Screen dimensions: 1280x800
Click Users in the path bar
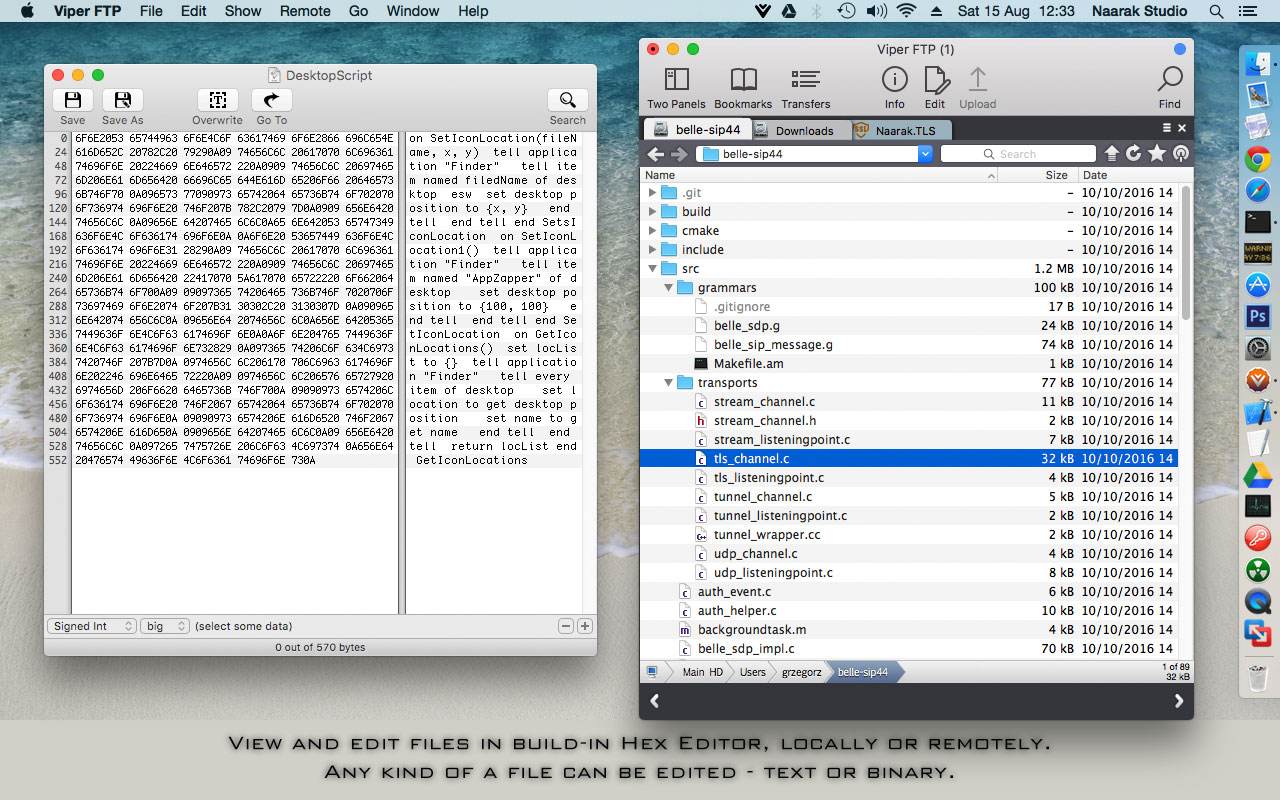click(x=753, y=672)
